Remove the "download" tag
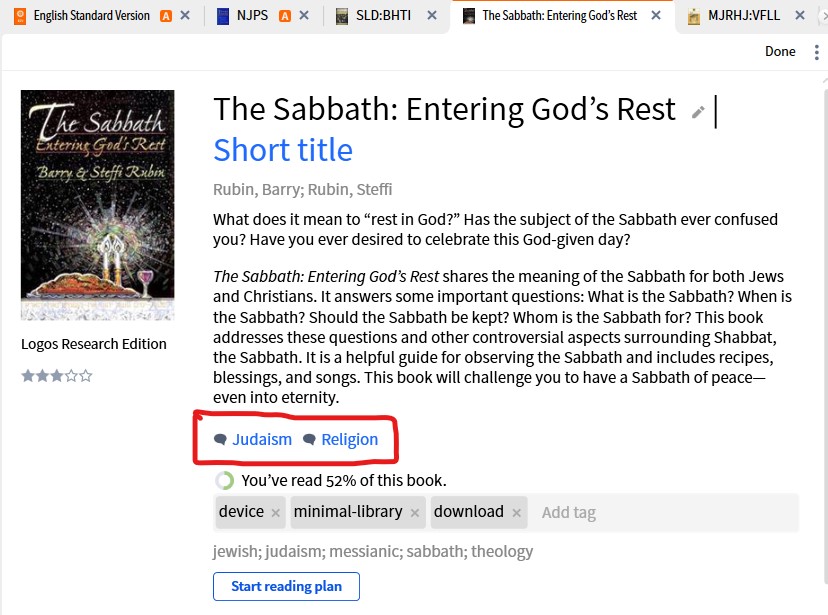This screenshot has width=828, height=615. tap(519, 511)
